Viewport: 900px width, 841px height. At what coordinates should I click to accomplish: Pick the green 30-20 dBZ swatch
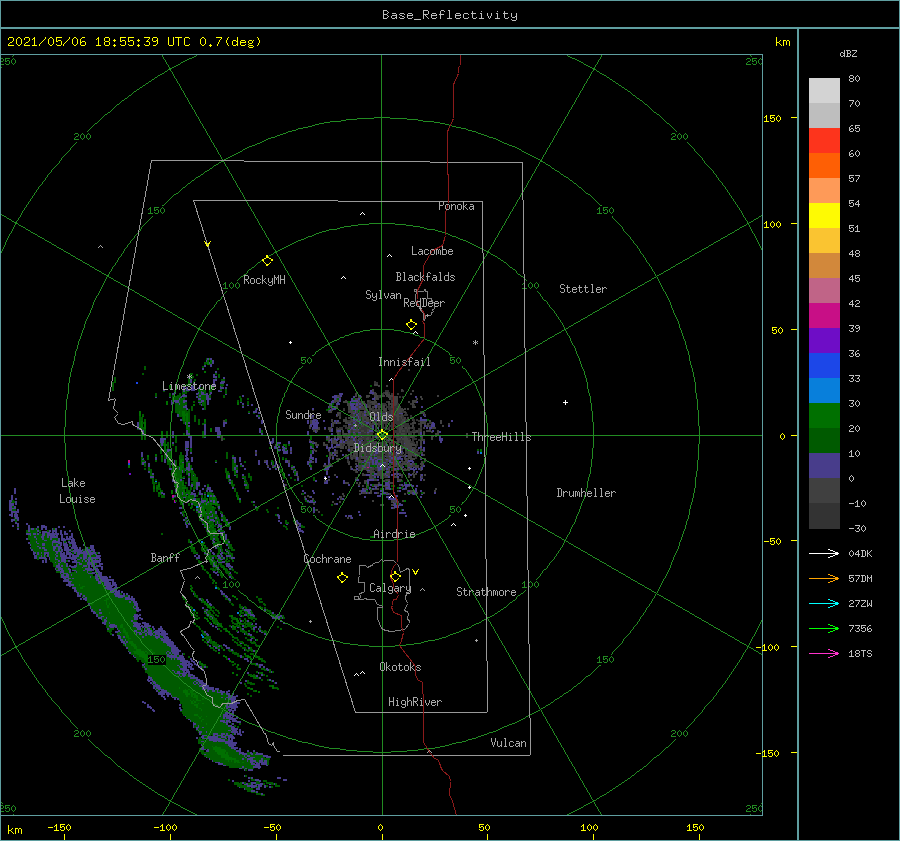point(824,416)
